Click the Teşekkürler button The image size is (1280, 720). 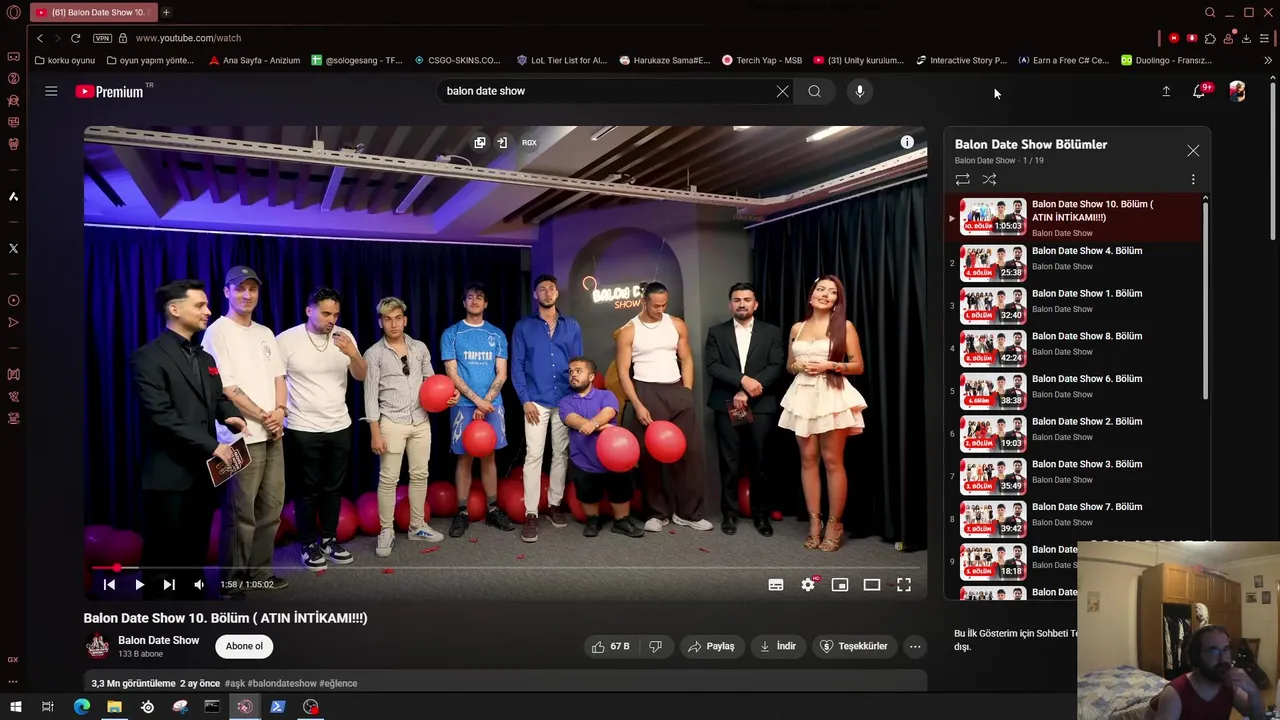click(x=854, y=646)
